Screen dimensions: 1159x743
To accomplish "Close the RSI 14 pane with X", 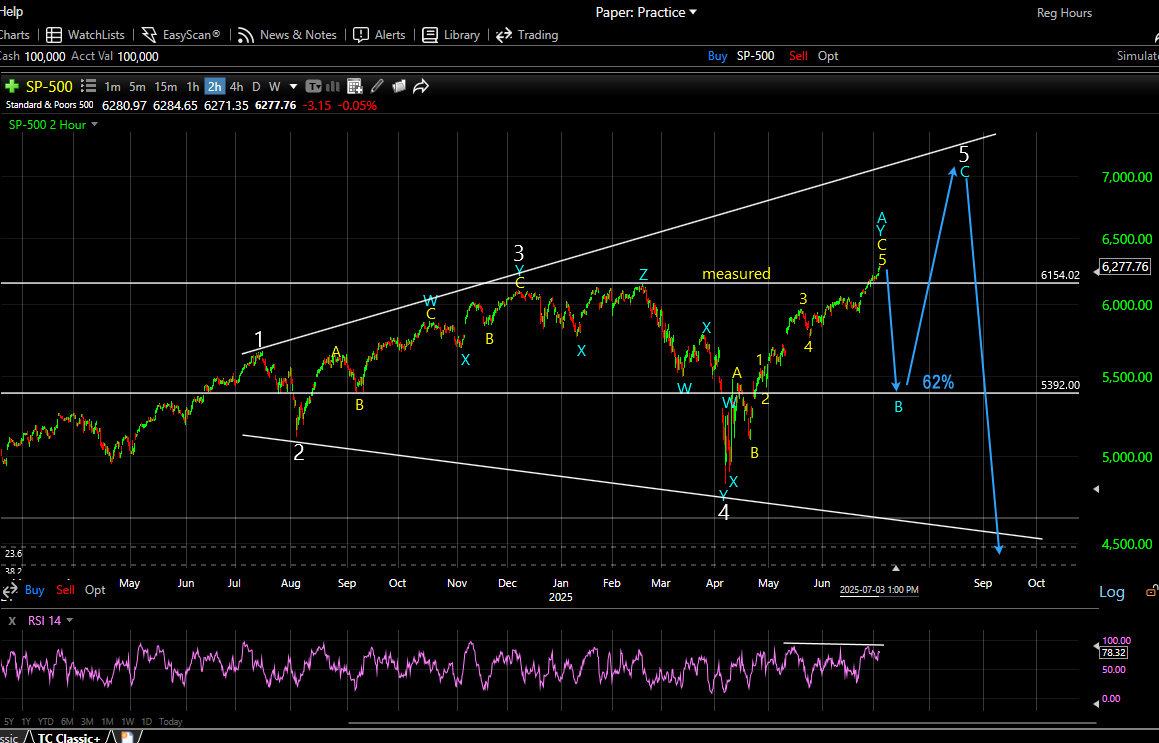I will coord(12,621).
